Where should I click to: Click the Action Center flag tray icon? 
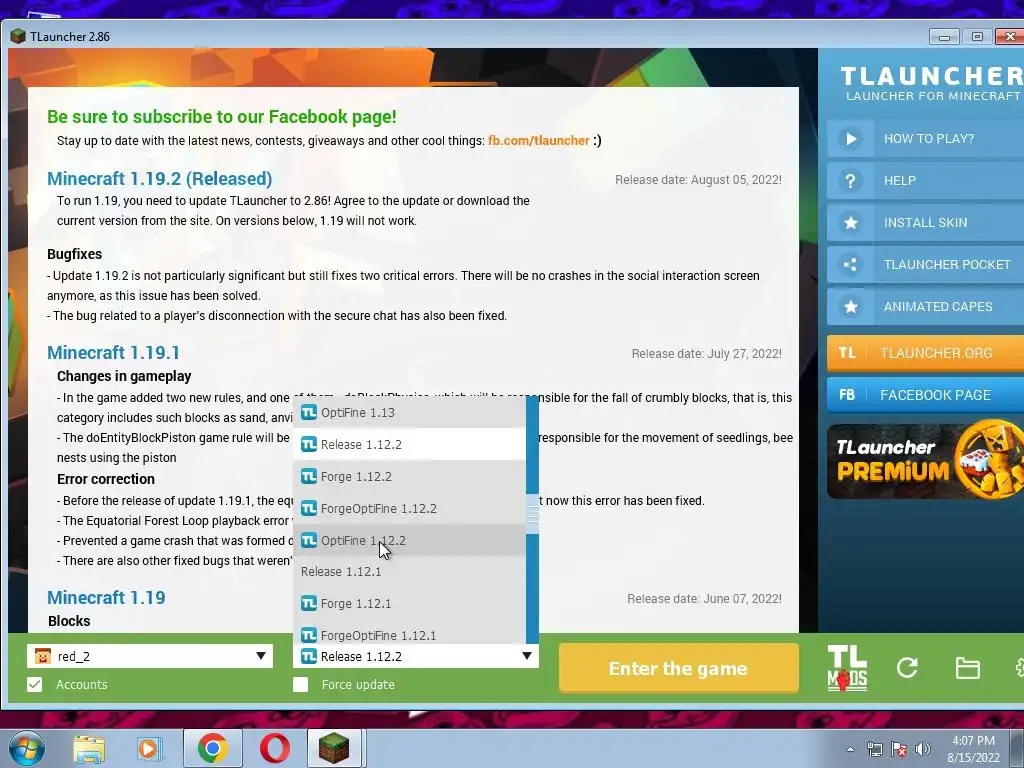tap(899, 749)
